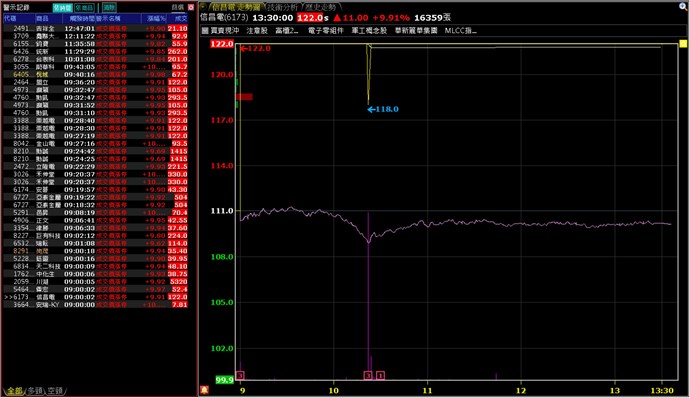Click the 清除 clear button
The width and height of the screenshot is (690, 398).
click(109, 7)
